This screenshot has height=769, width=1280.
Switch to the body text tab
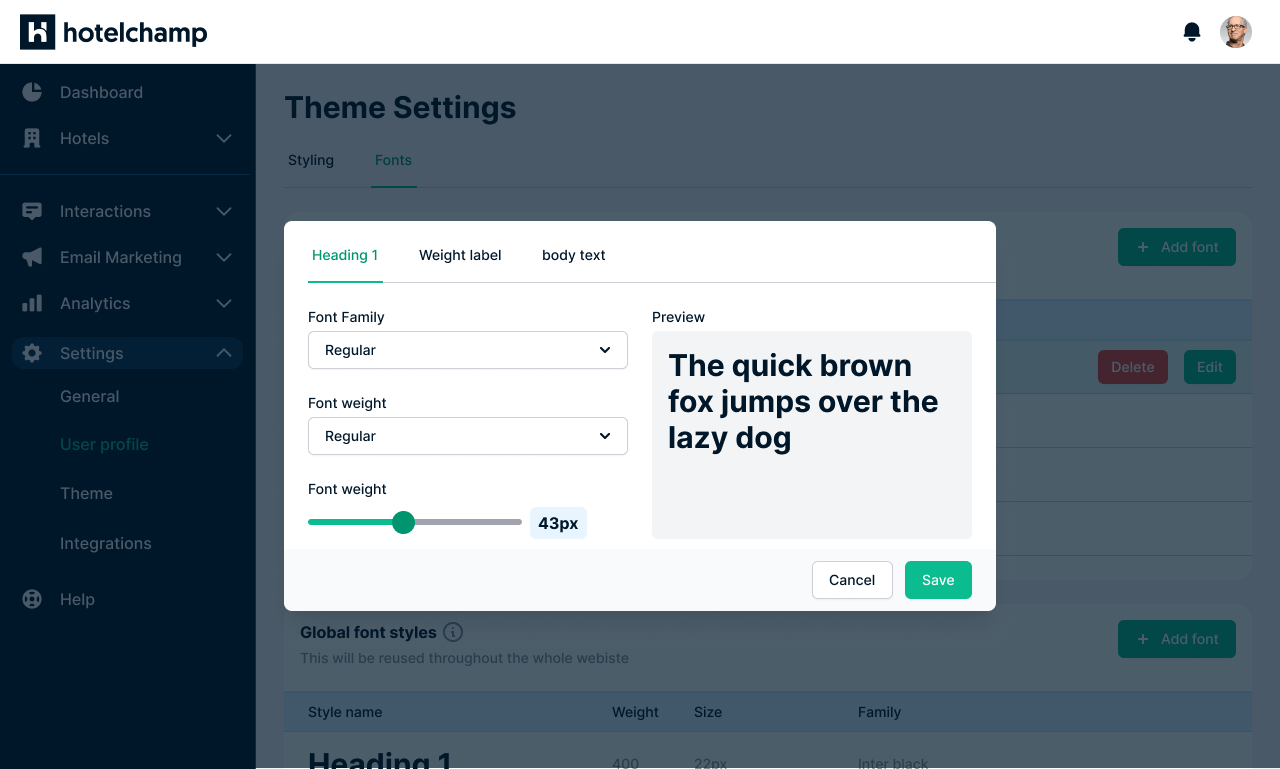[x=574, y=255]
